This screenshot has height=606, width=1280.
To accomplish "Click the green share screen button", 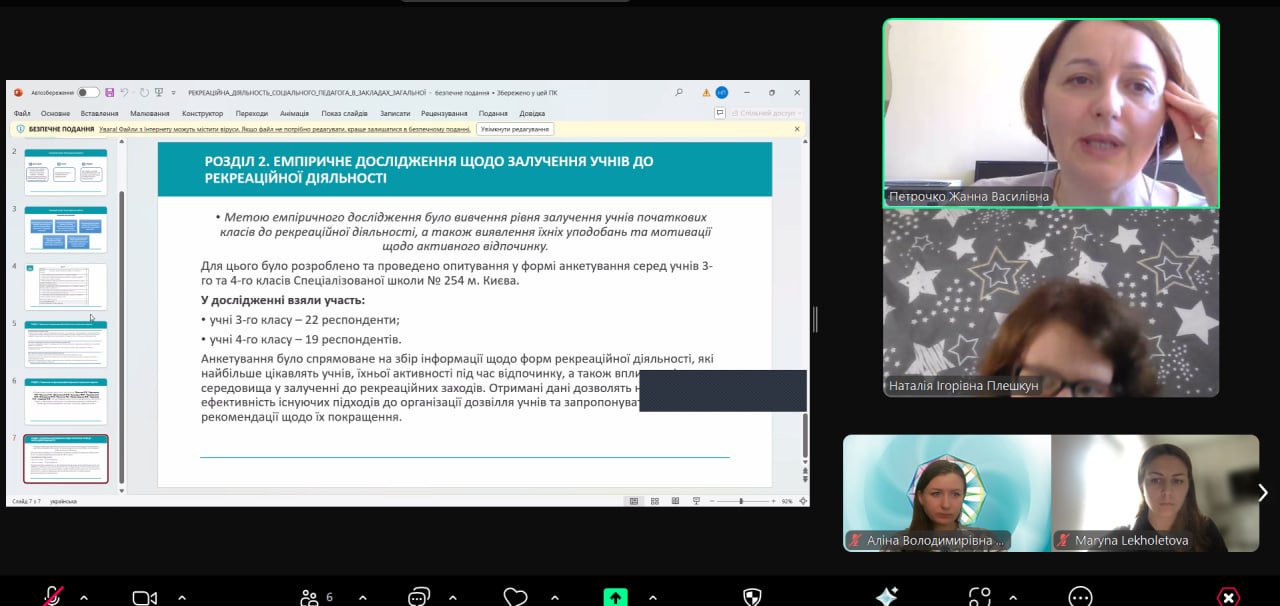I will point(615,598).
